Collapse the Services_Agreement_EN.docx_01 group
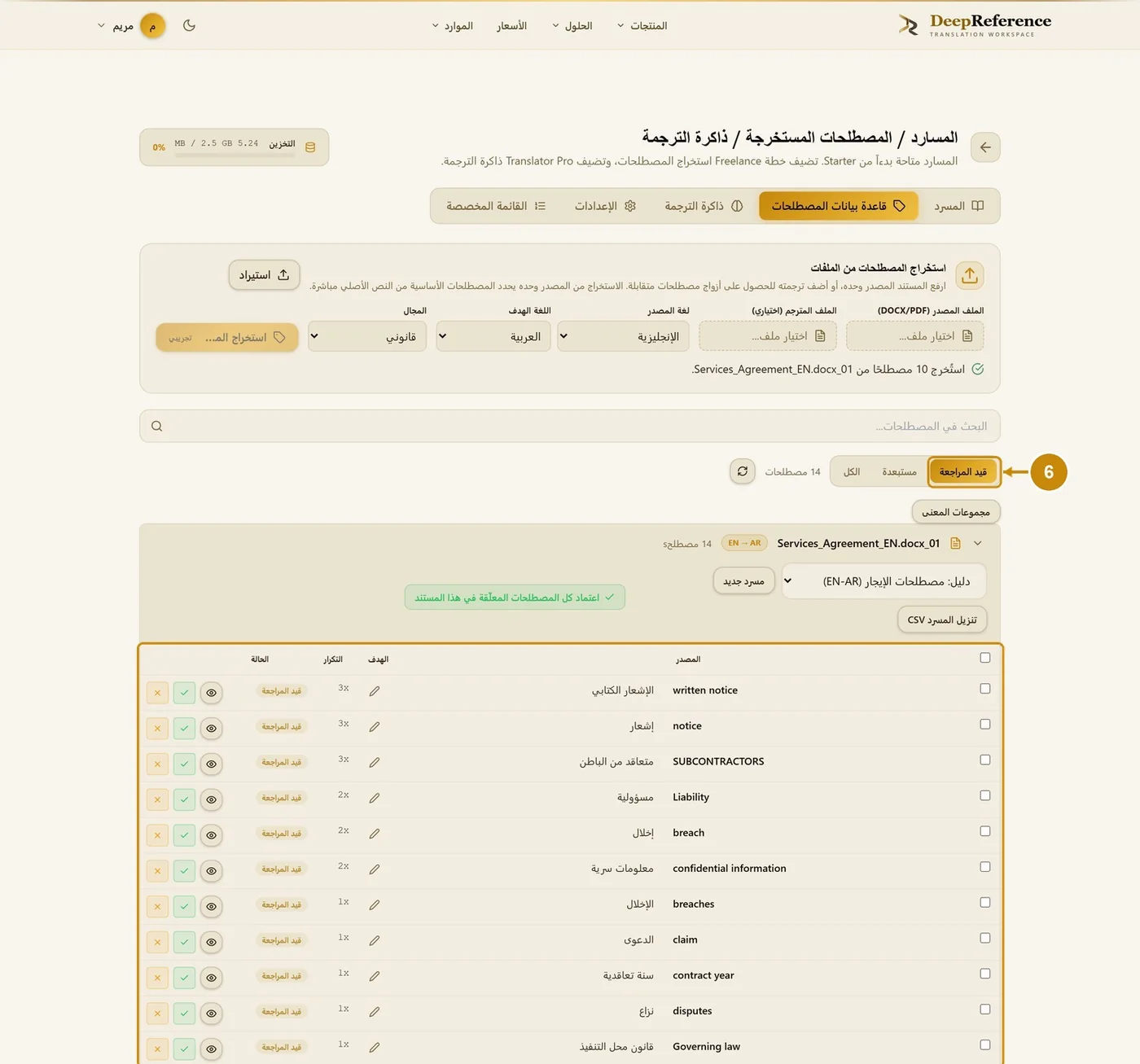1140x1064 pixels. [x=978, y=544]
